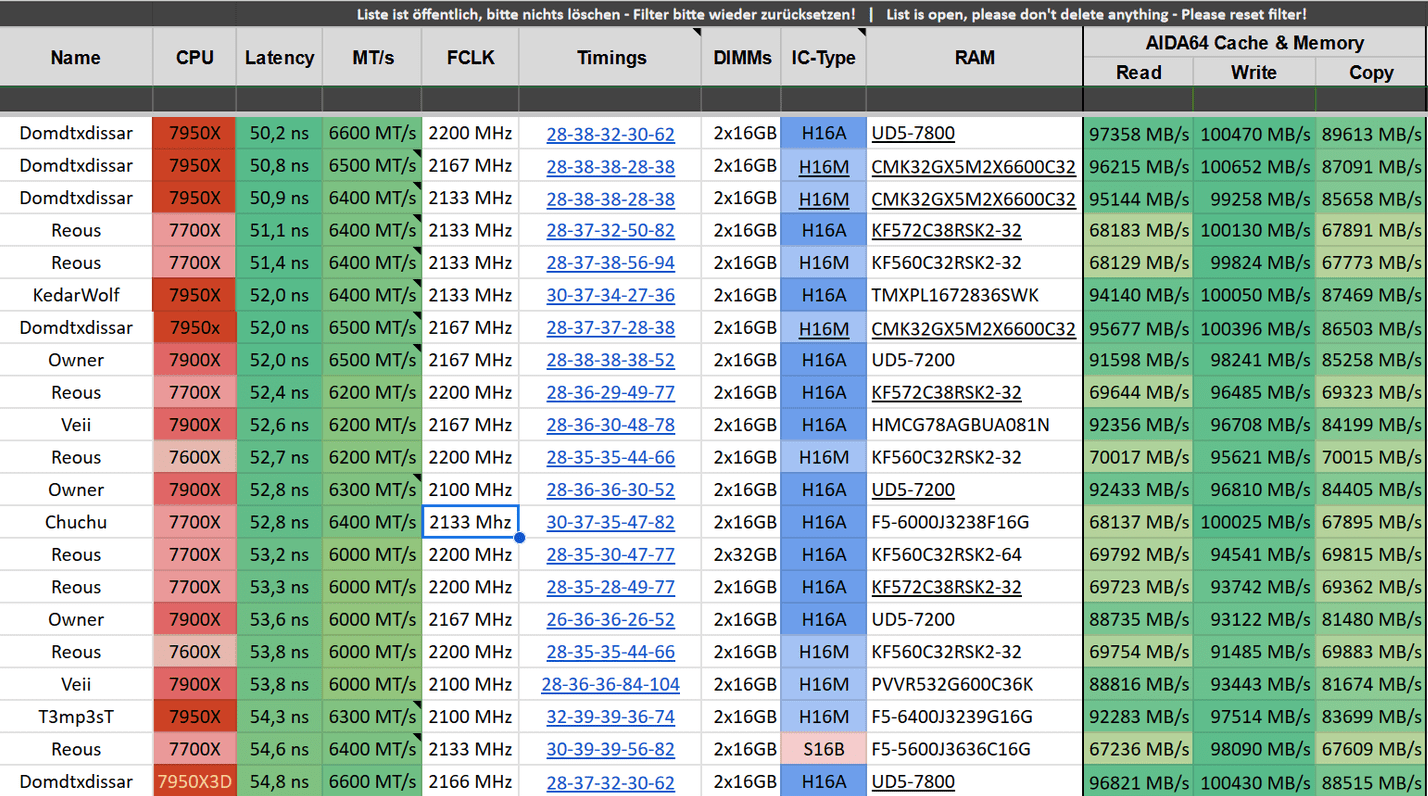1428x796 pixels.
Task: Select the PVVR532G600C36K RAM cell
Action: [974, 684]
